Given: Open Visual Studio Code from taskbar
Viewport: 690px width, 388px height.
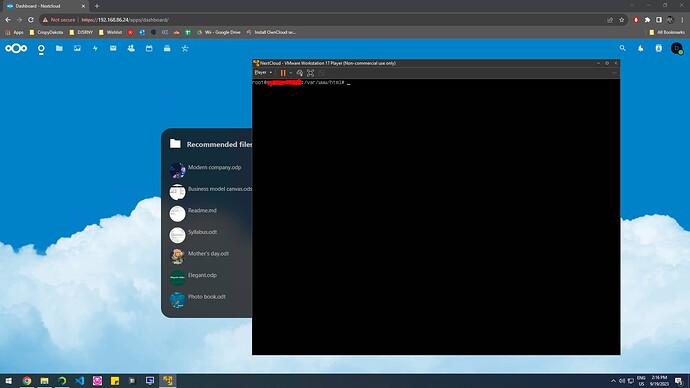Looking at the screenshot, I should tap(80, 381).
